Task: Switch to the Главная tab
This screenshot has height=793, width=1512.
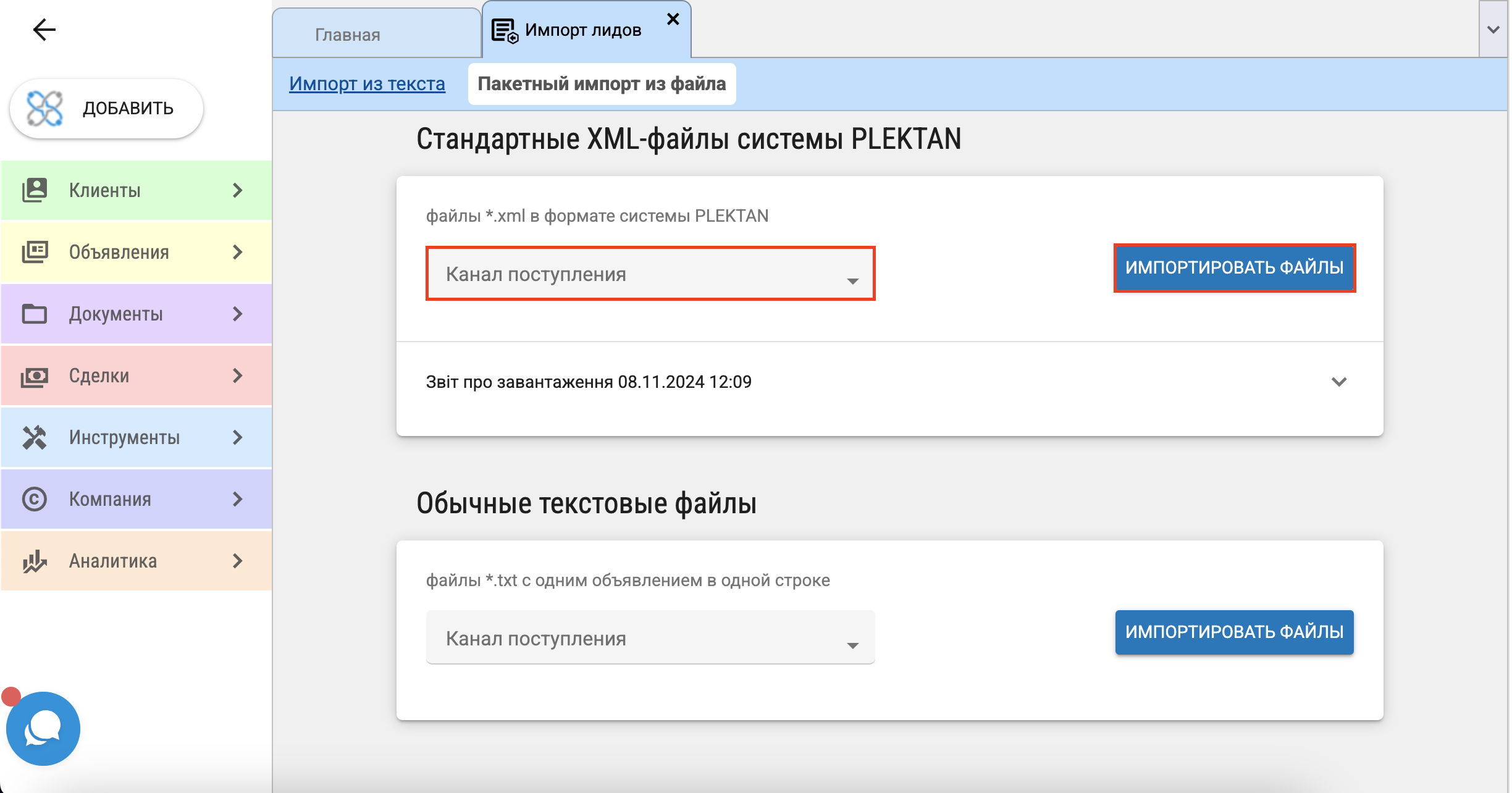Action: pos(377,34)
